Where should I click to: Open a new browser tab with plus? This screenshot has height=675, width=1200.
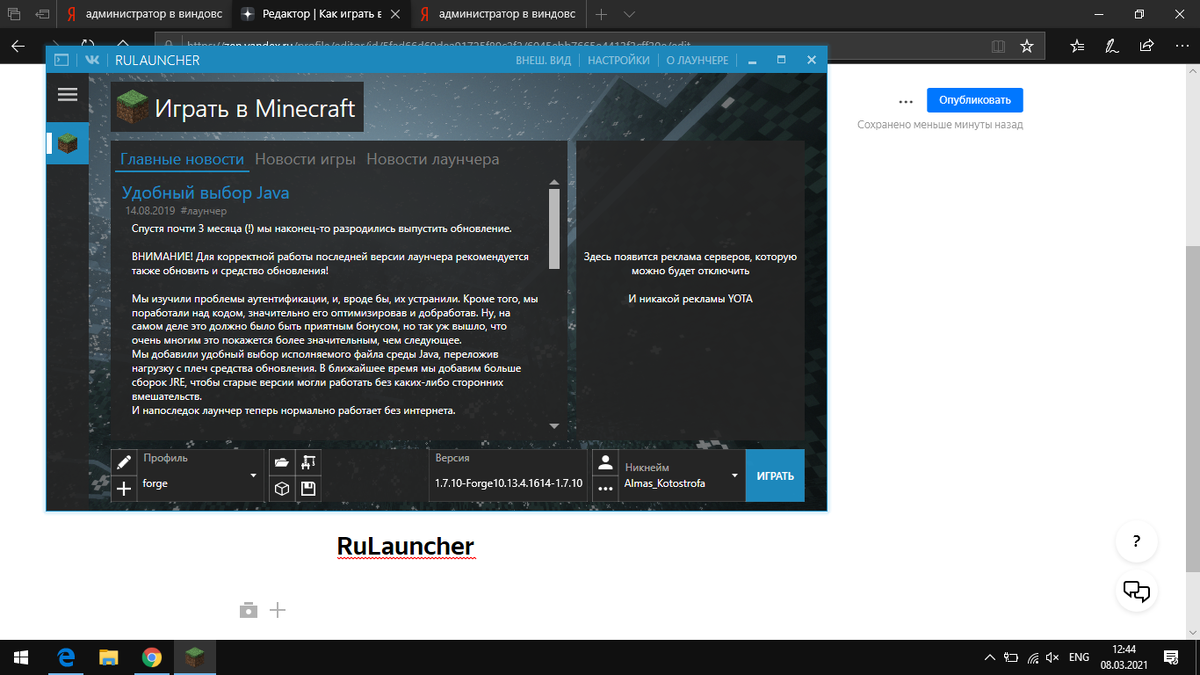click(601, 15)
